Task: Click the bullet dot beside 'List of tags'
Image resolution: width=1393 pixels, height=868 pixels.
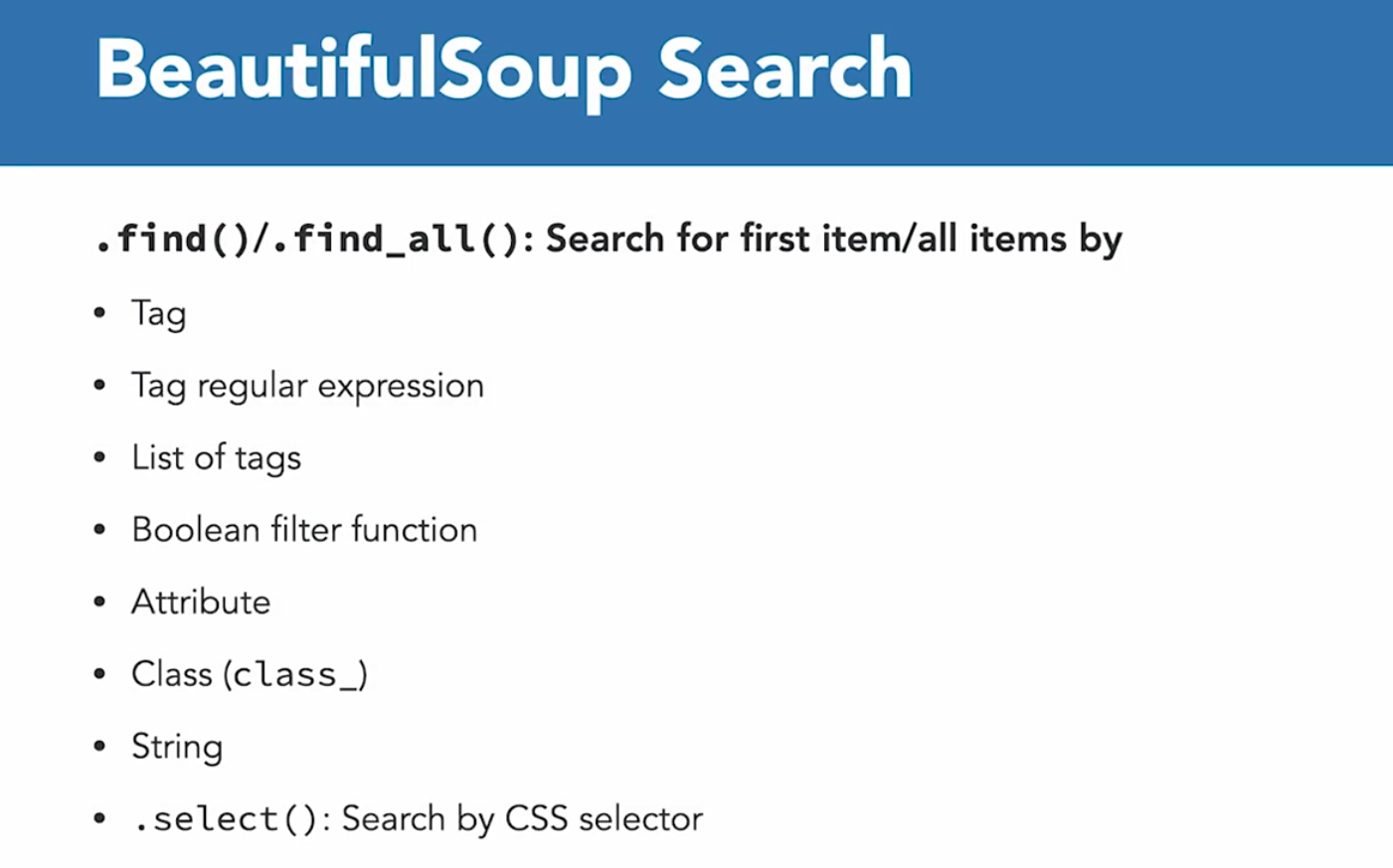Action: click(99, 457)
